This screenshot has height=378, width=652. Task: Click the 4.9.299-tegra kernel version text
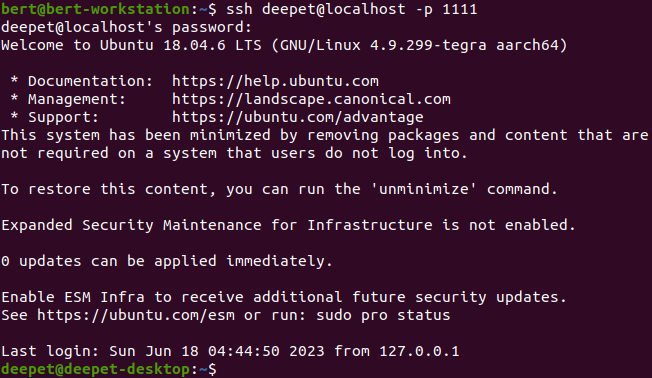point(428,45)
